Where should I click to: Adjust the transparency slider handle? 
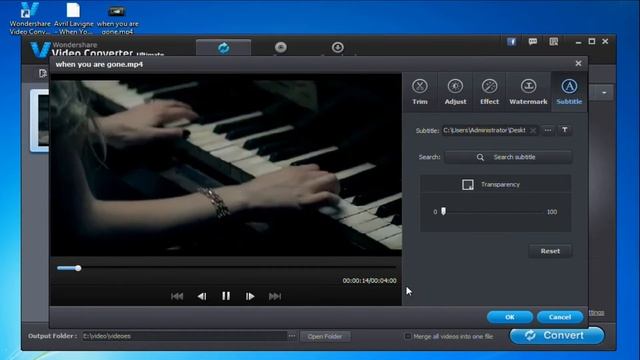[x=444, y=211]
